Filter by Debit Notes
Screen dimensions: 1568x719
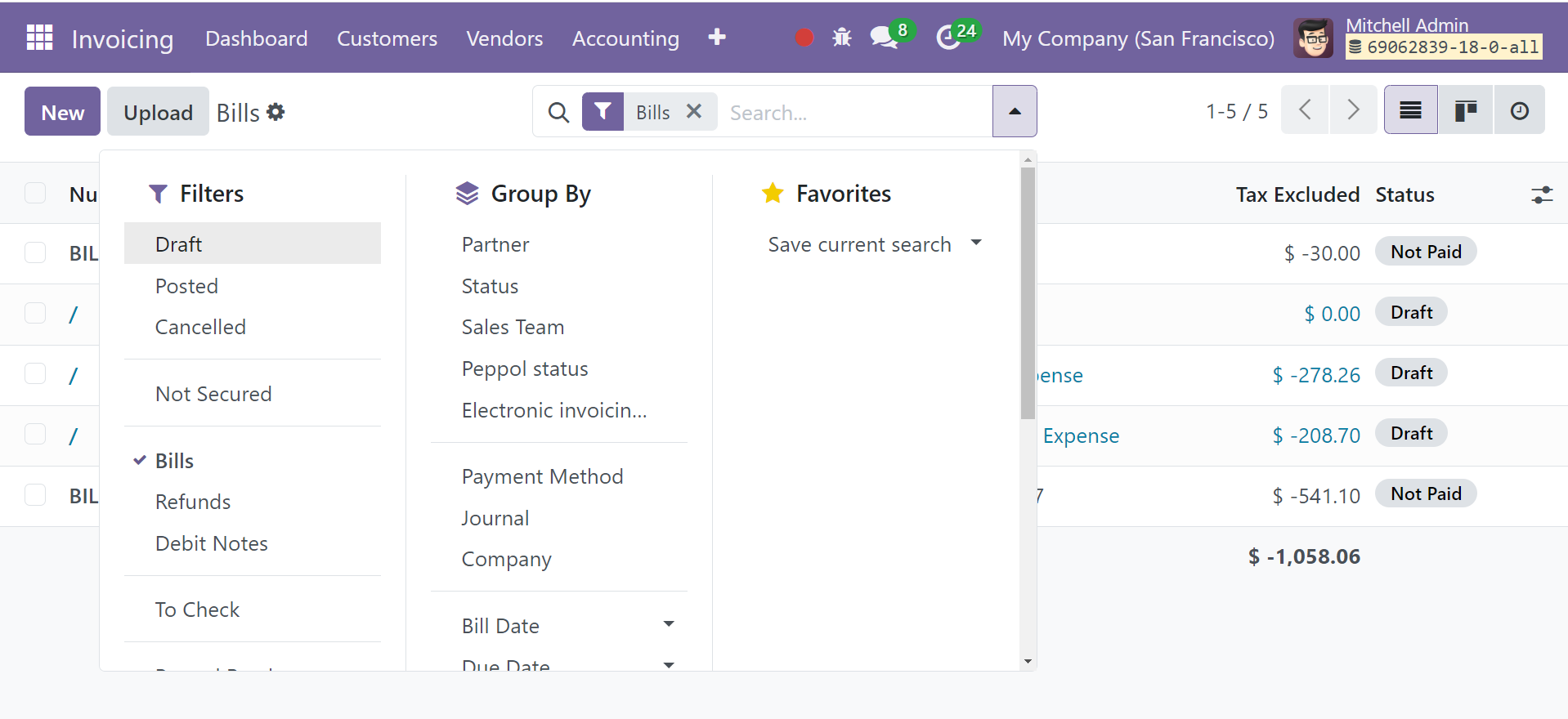pos(253,543)
